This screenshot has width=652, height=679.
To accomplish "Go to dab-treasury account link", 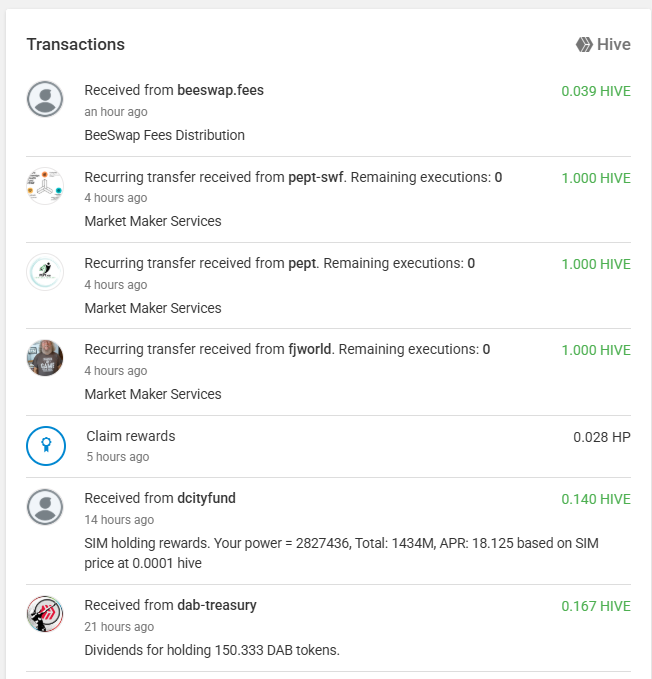I will click(217, 605).
